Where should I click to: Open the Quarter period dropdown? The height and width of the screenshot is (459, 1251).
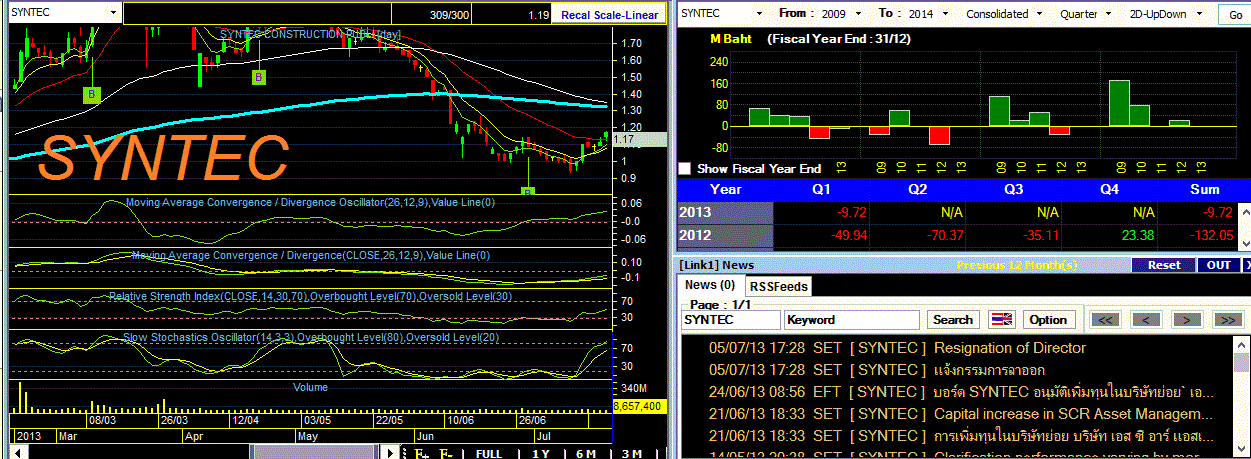[1109, 14]
